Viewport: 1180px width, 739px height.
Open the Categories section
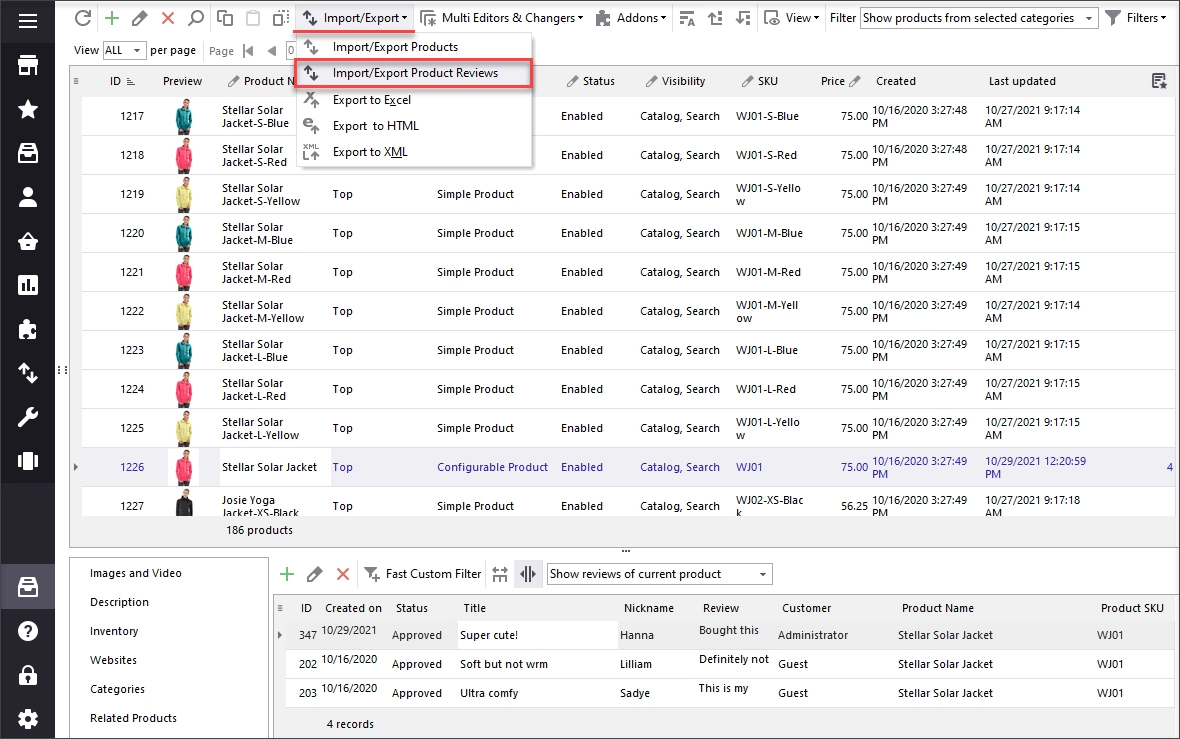(117, 689)
